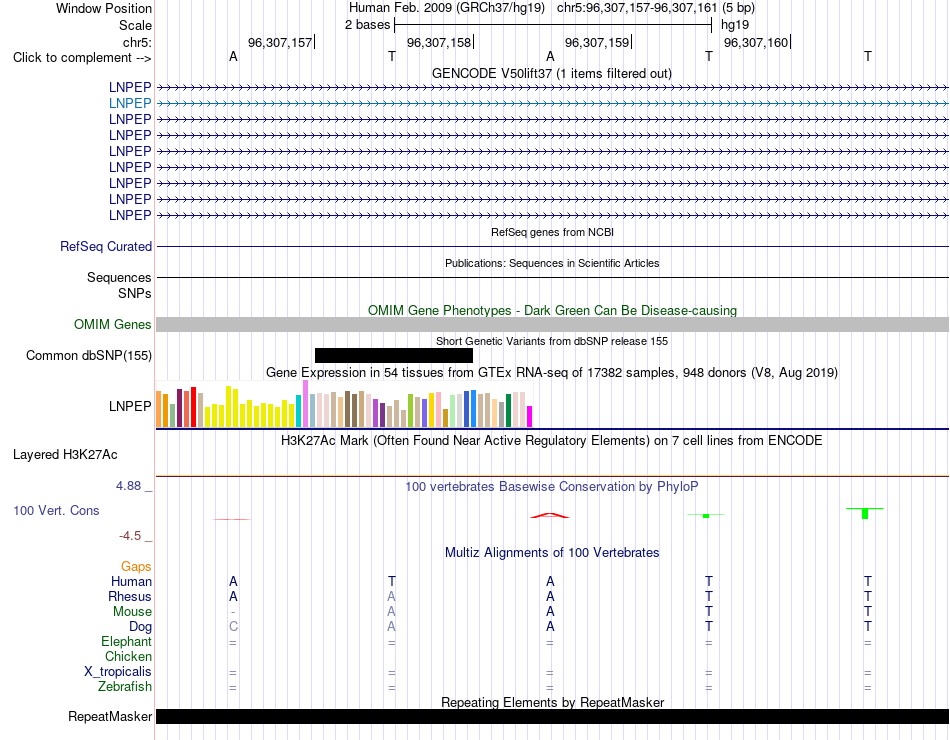950x740 pixels.
Task: Click the 'Dog' species row label
Action: click(140, 627)
